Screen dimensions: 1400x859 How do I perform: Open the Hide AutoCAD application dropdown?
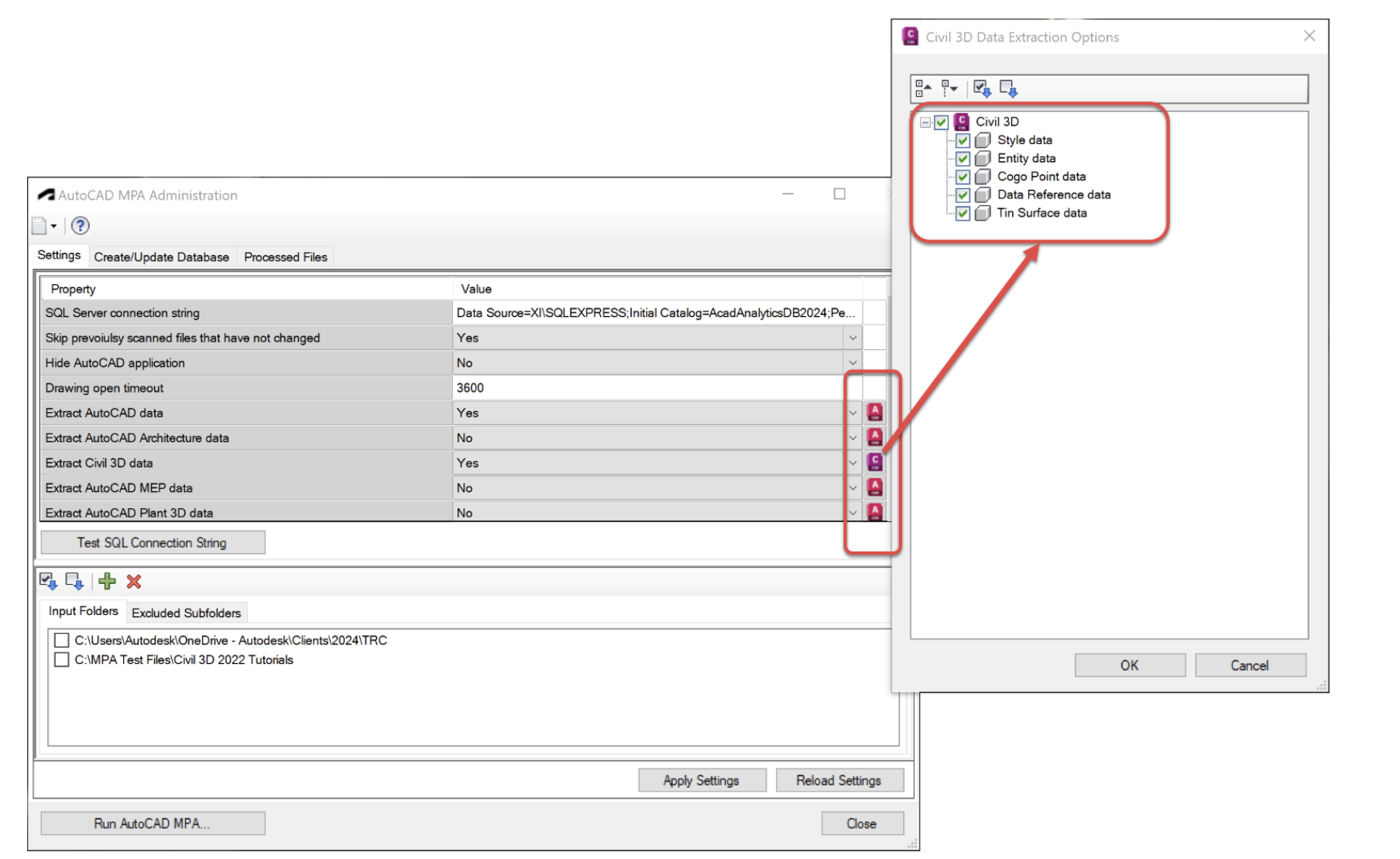(x=853, y=362)
